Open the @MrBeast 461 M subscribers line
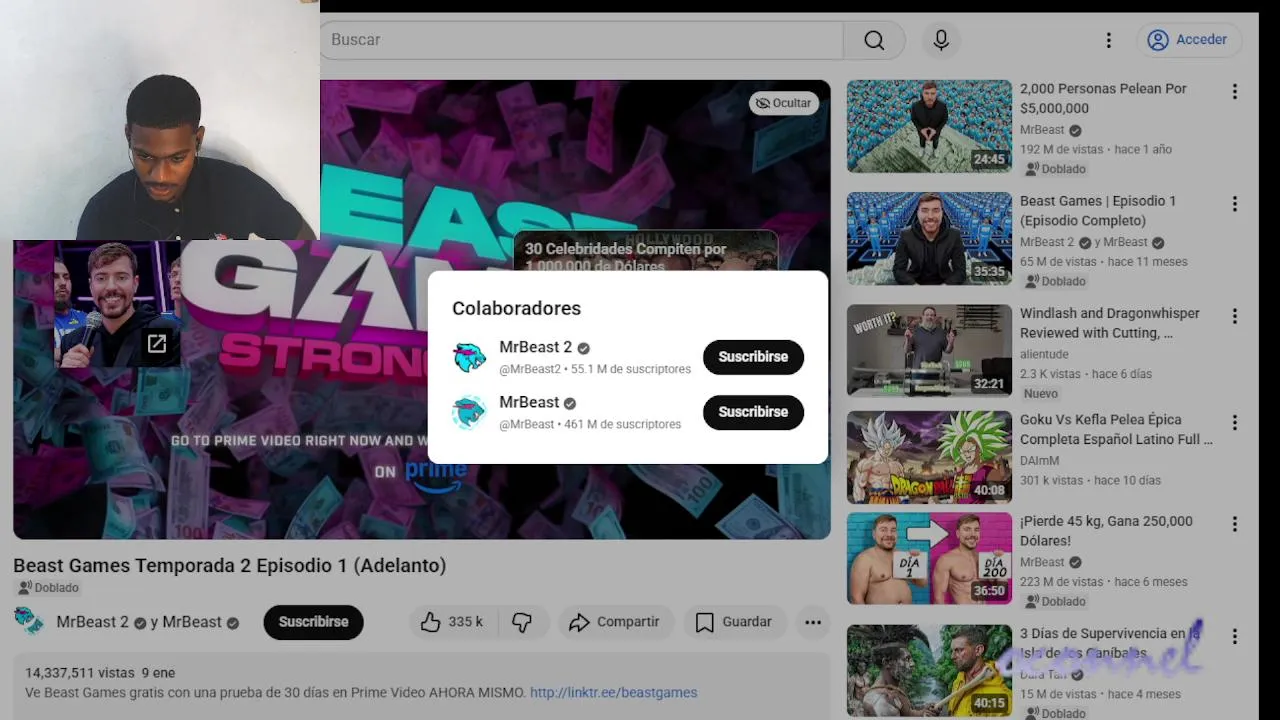This screenshot has width=1280, height=720. (x=590, y=424)
